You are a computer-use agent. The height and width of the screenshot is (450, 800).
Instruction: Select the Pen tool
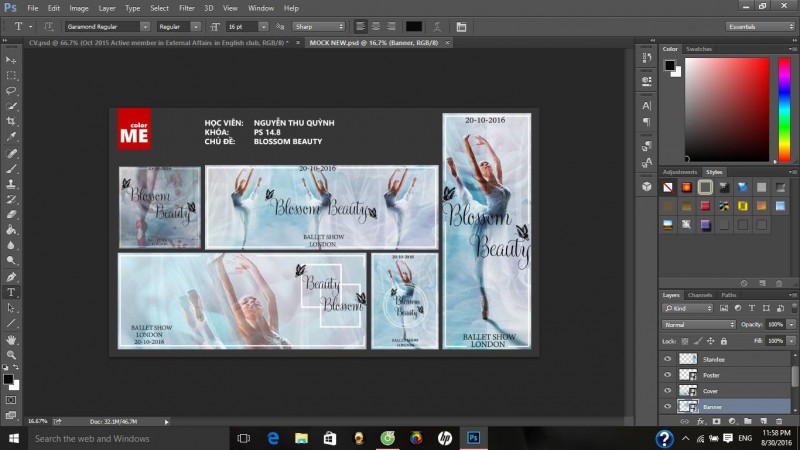(11, 277)
